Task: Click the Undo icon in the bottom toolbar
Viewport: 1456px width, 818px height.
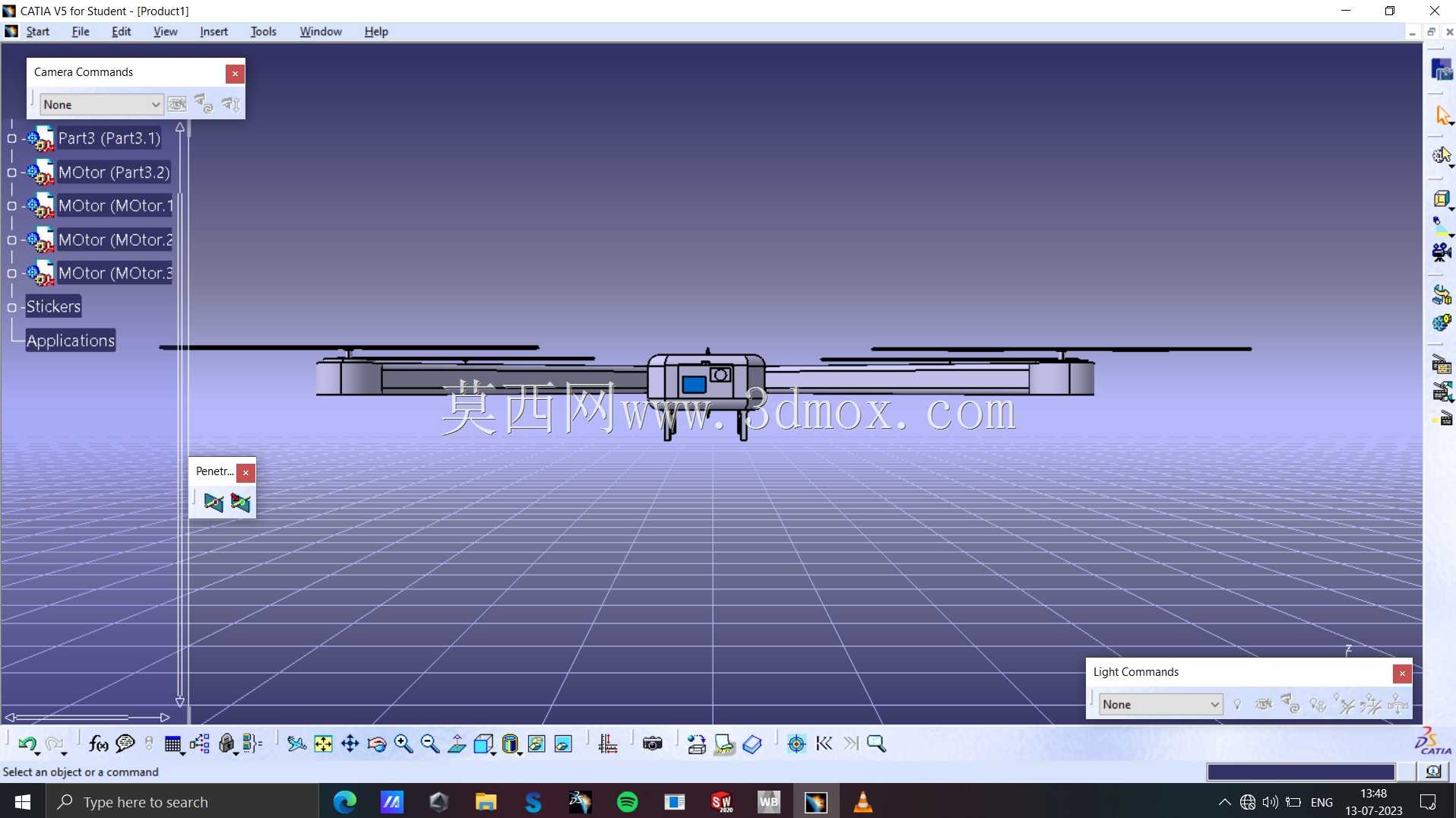Action: tap(27, 744)
